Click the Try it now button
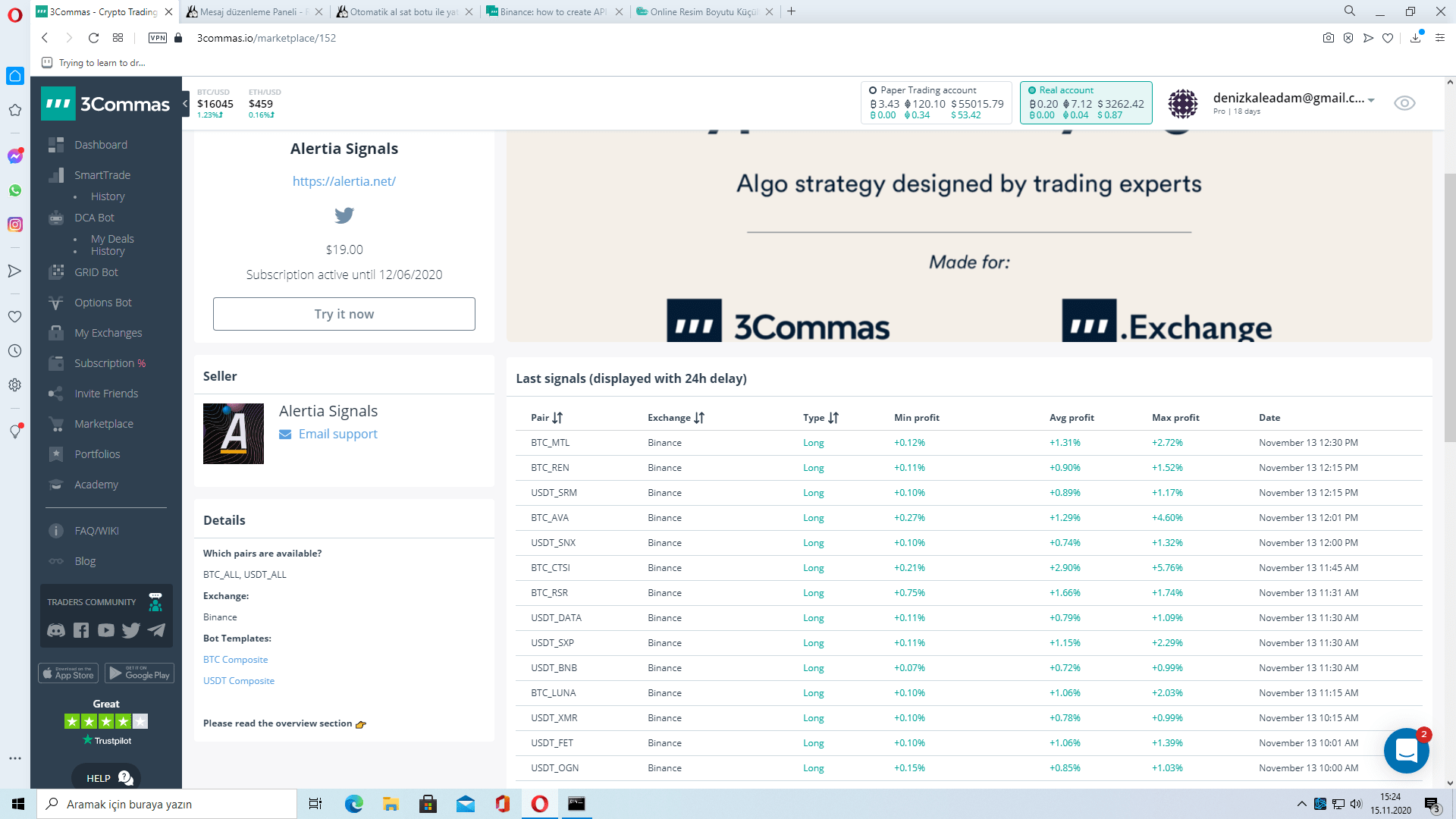This screenshot has width=1456, height=819. tap(344, 314)
